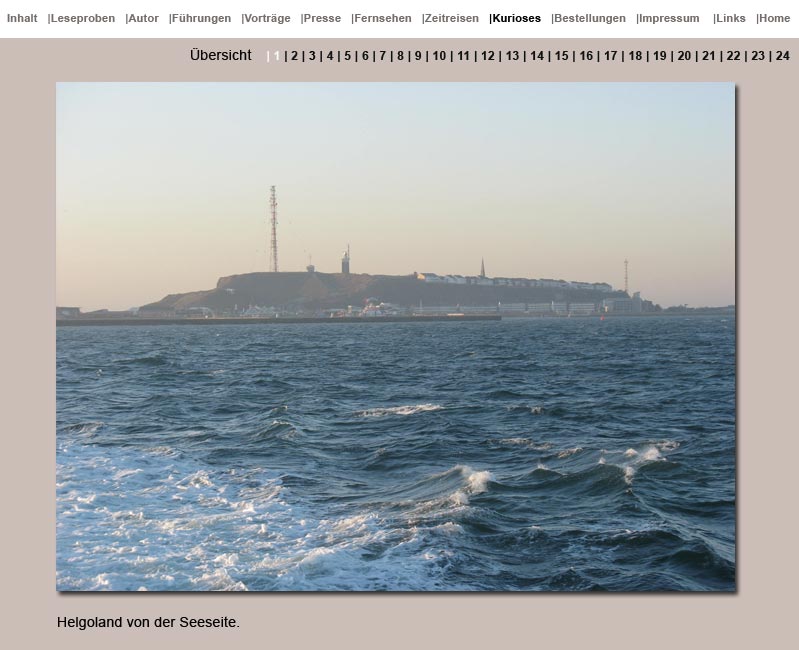
Task: Select the Kurioses menu item
Action: click(x=516, y=18)
